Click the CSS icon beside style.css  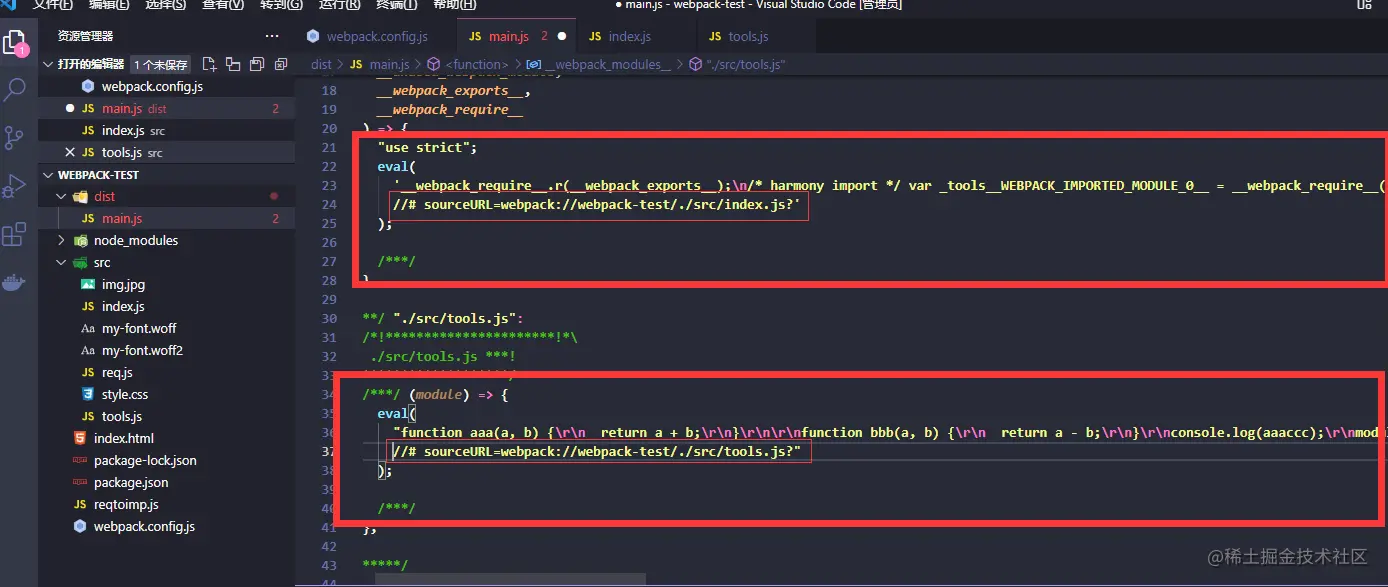tap(88, 394)
